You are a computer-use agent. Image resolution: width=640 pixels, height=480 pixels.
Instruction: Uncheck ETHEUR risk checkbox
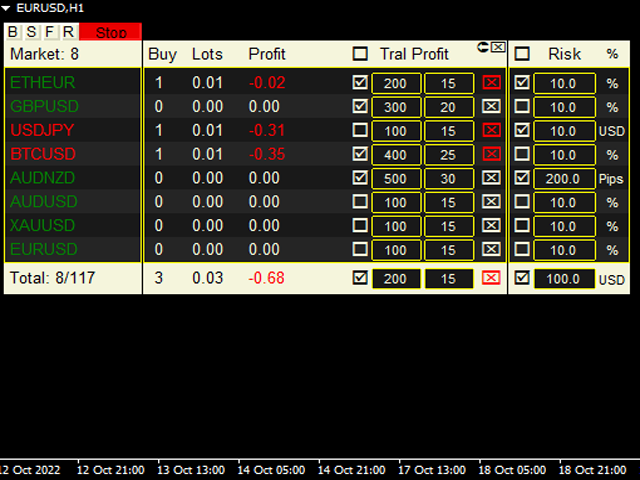point(522,83)
